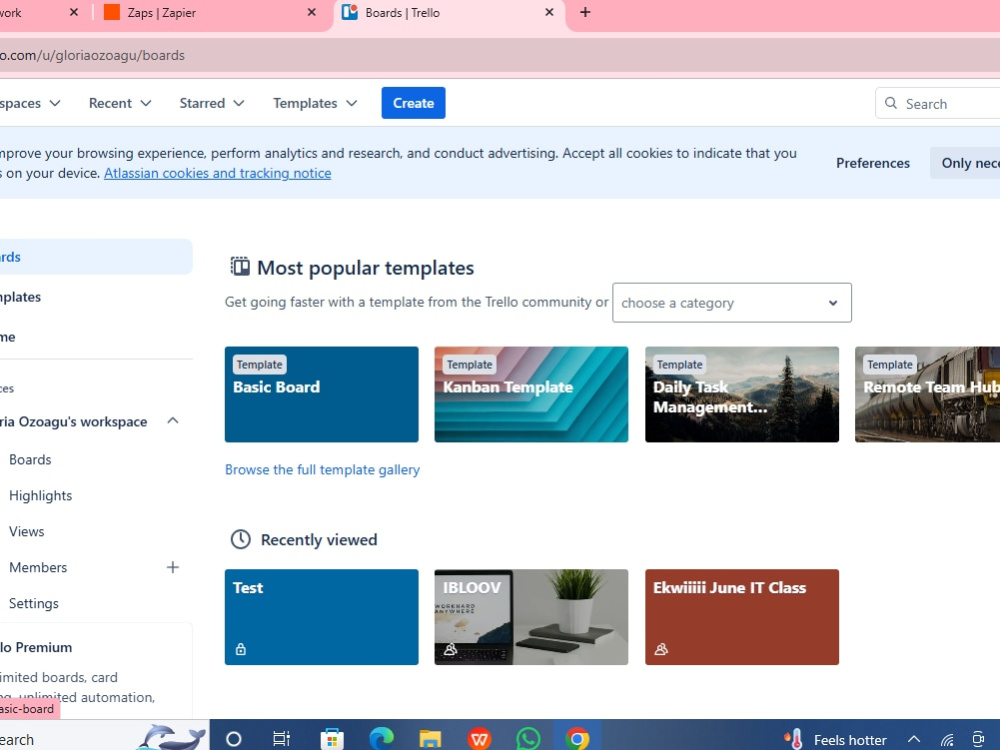Click the workspace icon on Ekwiiiii board
The width and height of the screenshot is (1000, 750).
tap(661, 649)
